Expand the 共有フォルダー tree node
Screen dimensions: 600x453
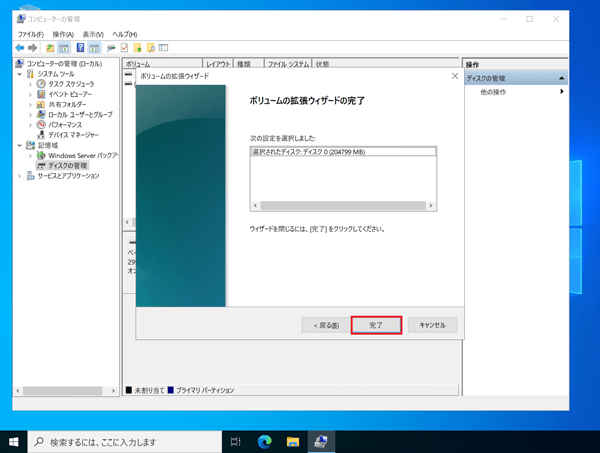coord(30,104)
